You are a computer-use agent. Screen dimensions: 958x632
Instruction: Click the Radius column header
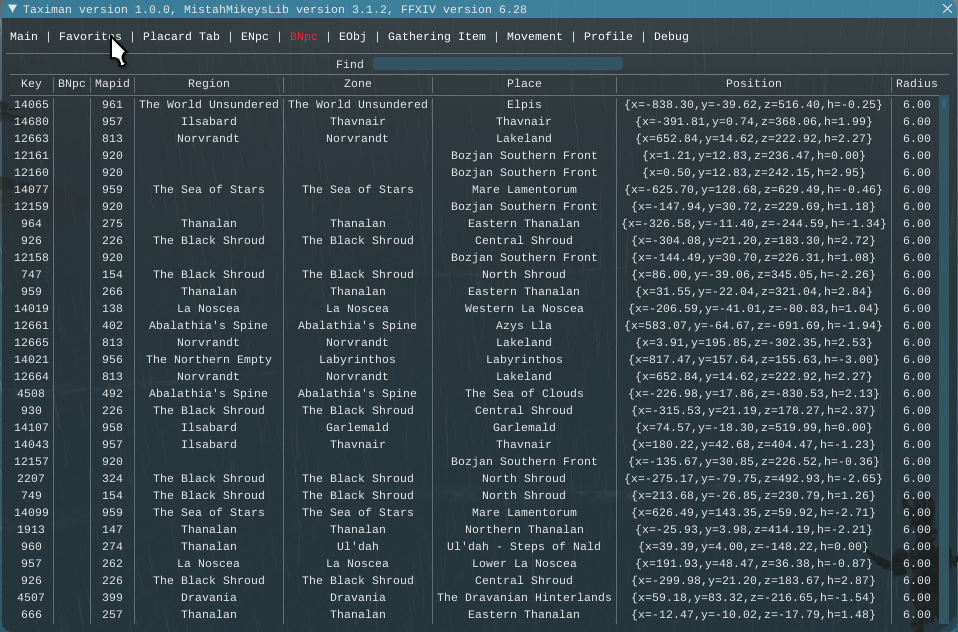(x=916, y=84)
